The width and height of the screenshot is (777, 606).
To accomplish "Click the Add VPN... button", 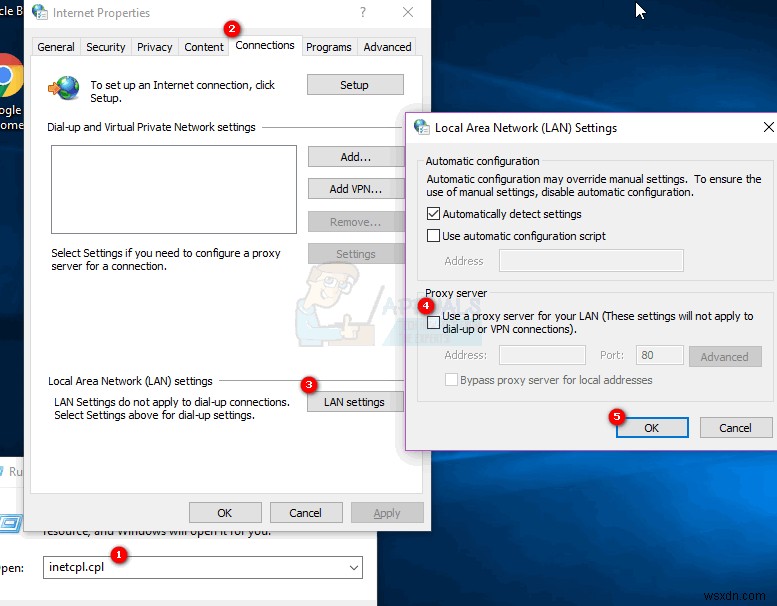I will pyautogui.click(x=355, y=189).
